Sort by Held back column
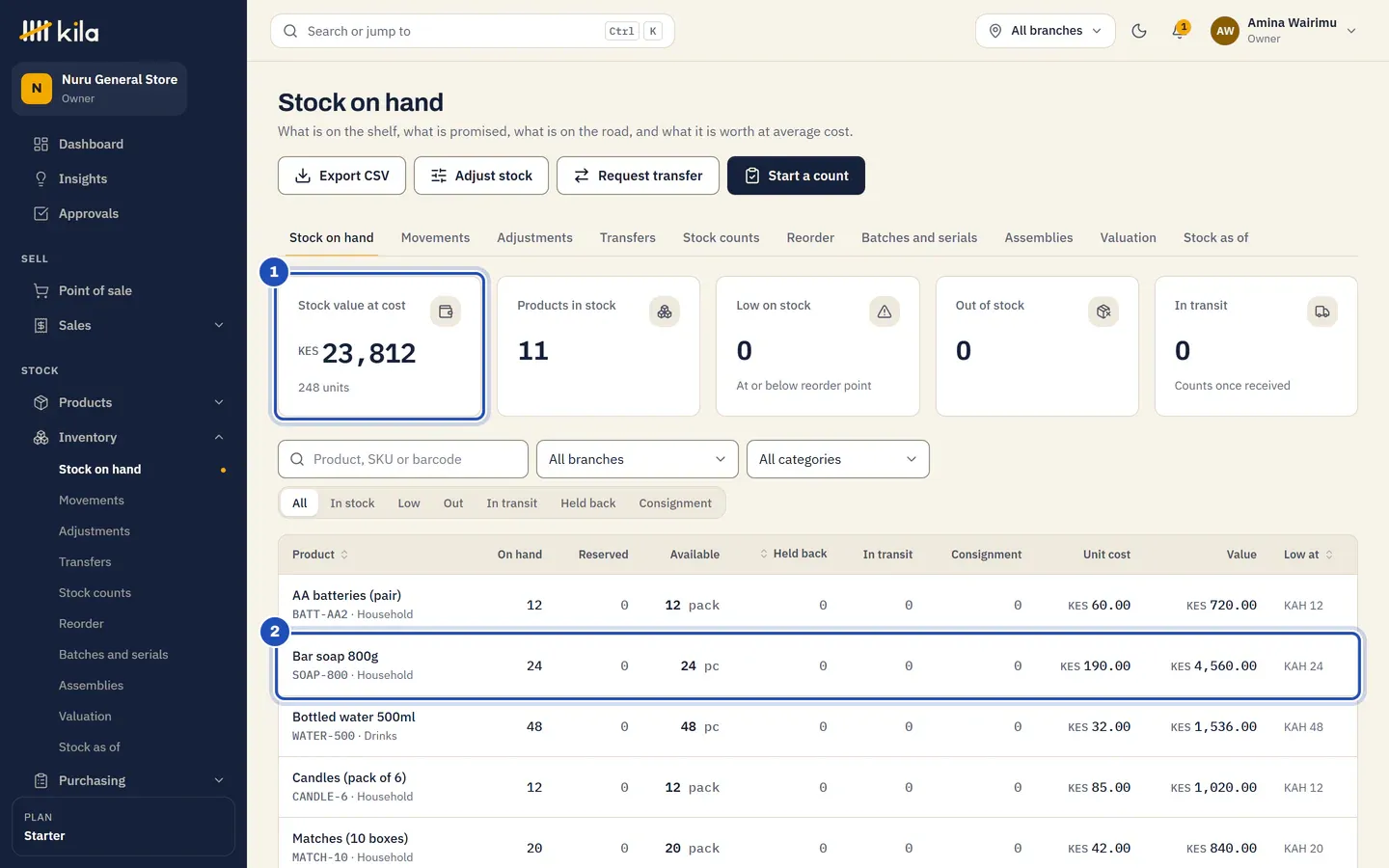This screenshot has height=868, width=1389. [x=793, y=554]
